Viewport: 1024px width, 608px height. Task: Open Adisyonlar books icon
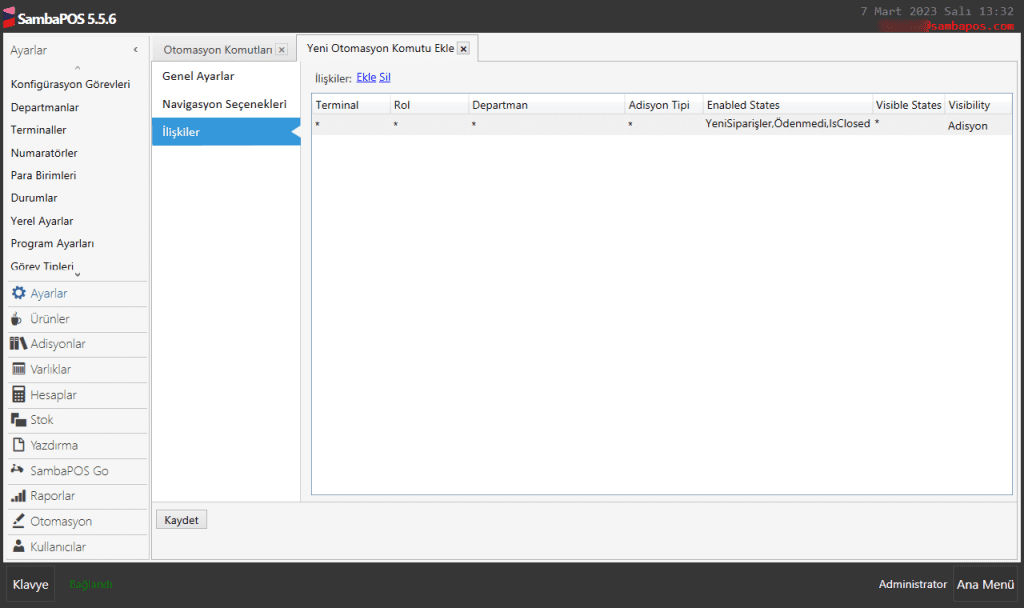[18, 344]
